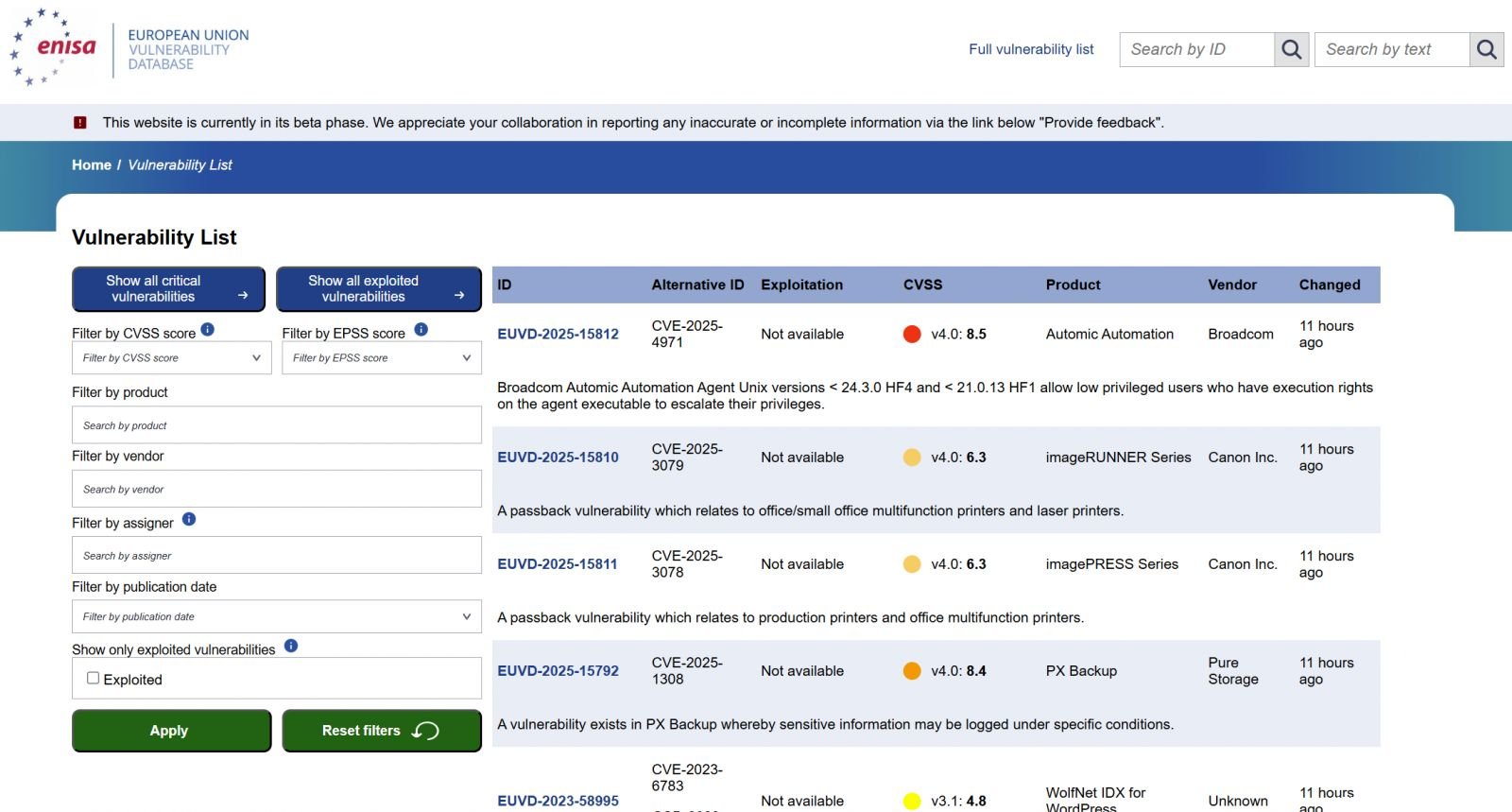Click the Vulnerability List breadcrumb
The image size is (1512, 812).
point(180,164)
